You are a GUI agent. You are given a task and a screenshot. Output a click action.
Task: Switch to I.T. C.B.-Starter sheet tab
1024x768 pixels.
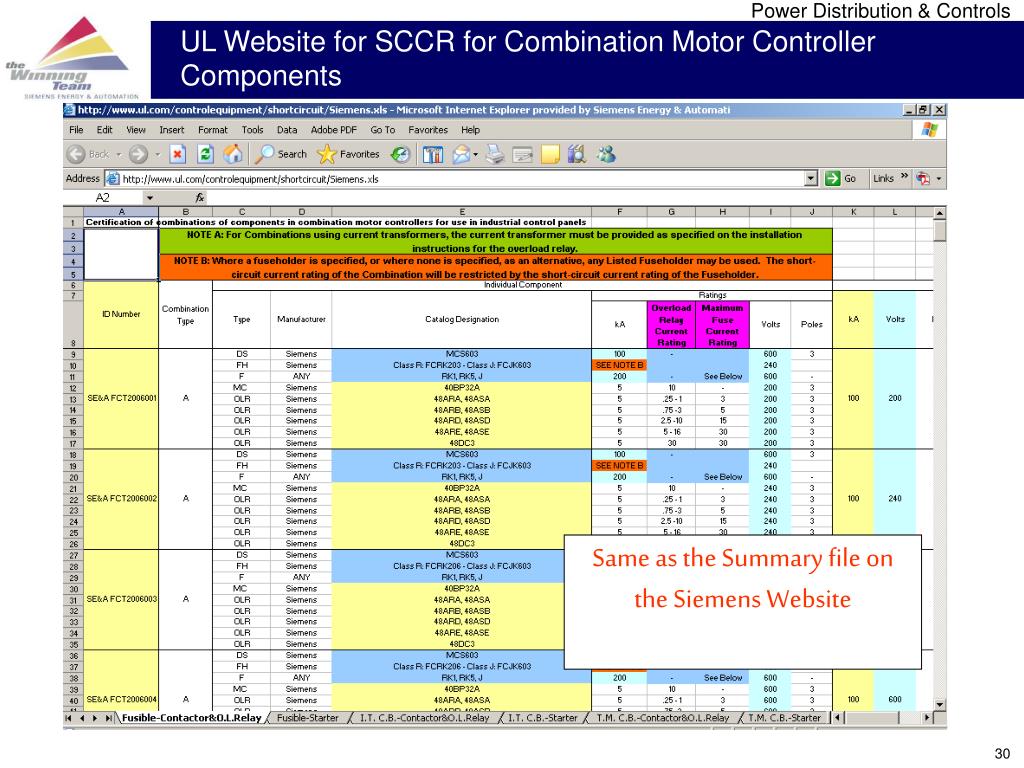[543, 718]
